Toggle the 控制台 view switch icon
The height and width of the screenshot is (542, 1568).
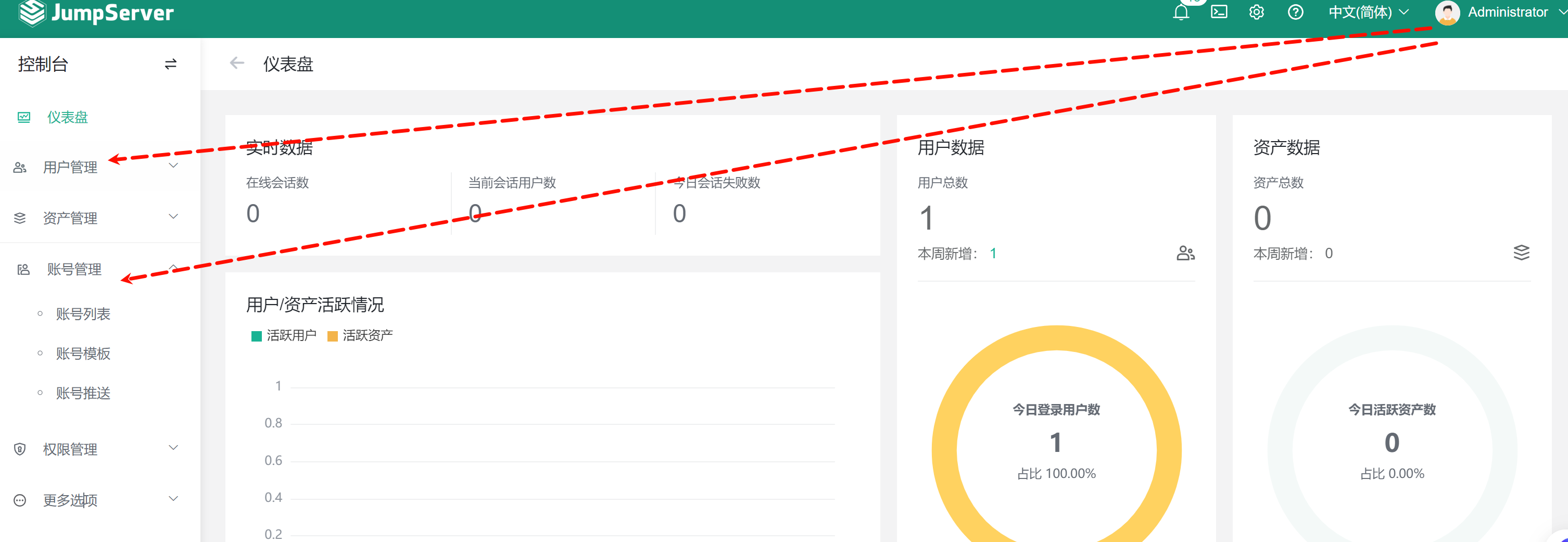[x=170, y=64]
